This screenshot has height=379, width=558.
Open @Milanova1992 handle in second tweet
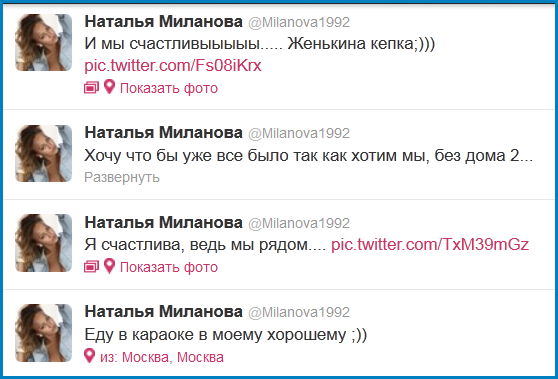299,133
